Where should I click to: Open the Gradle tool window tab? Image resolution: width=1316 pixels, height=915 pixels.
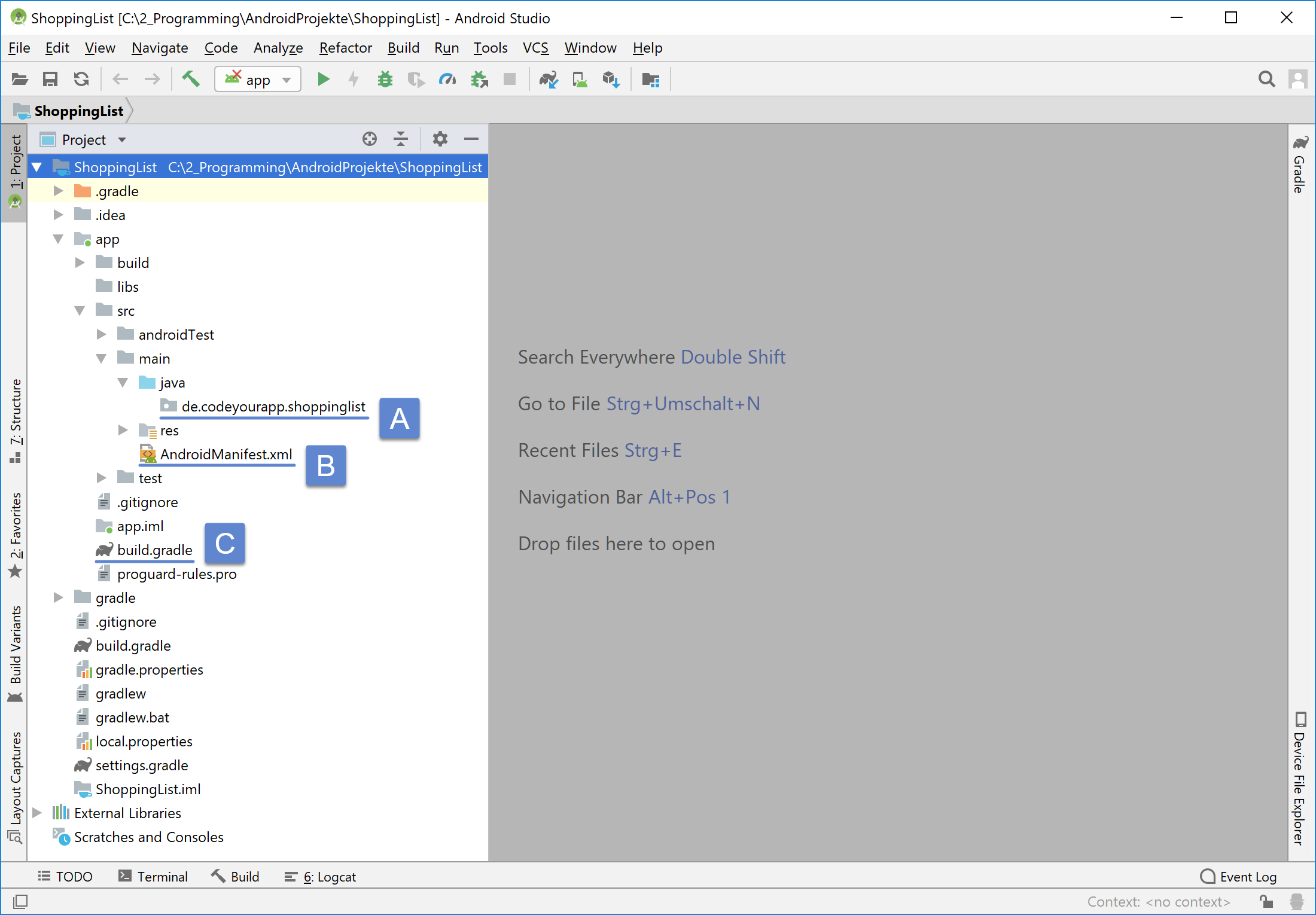coord(1299,164)
